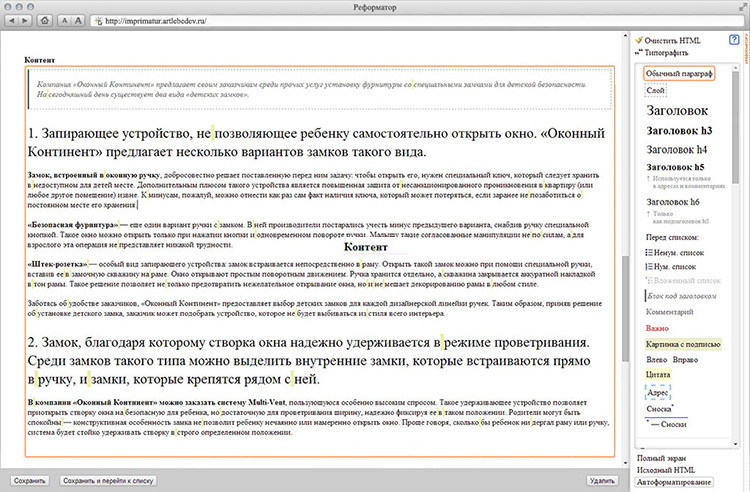Click the main editor scrollbar thumb
Viewport: 750px width, 492px height.
(625, 309)
